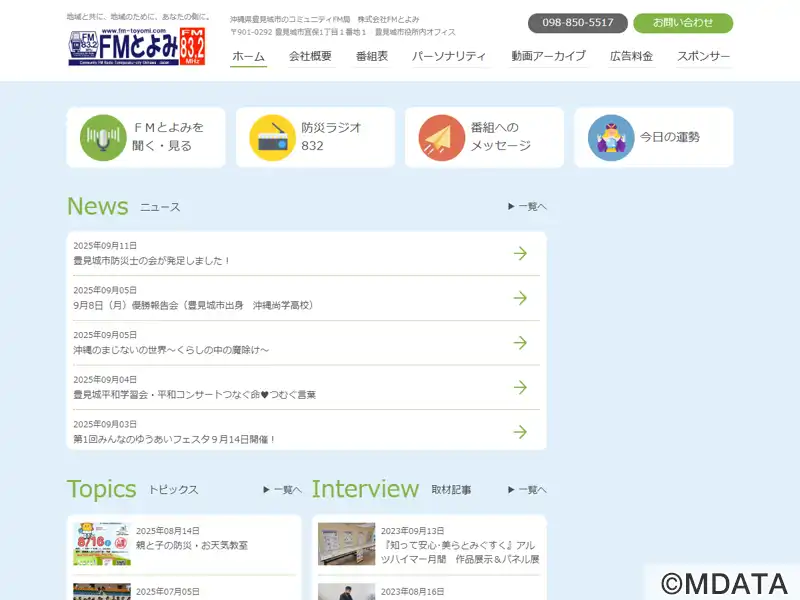Go to the ホーム menu tab
Screen dimensions: 800x600
pyautogui.click(x=248, y=56)
